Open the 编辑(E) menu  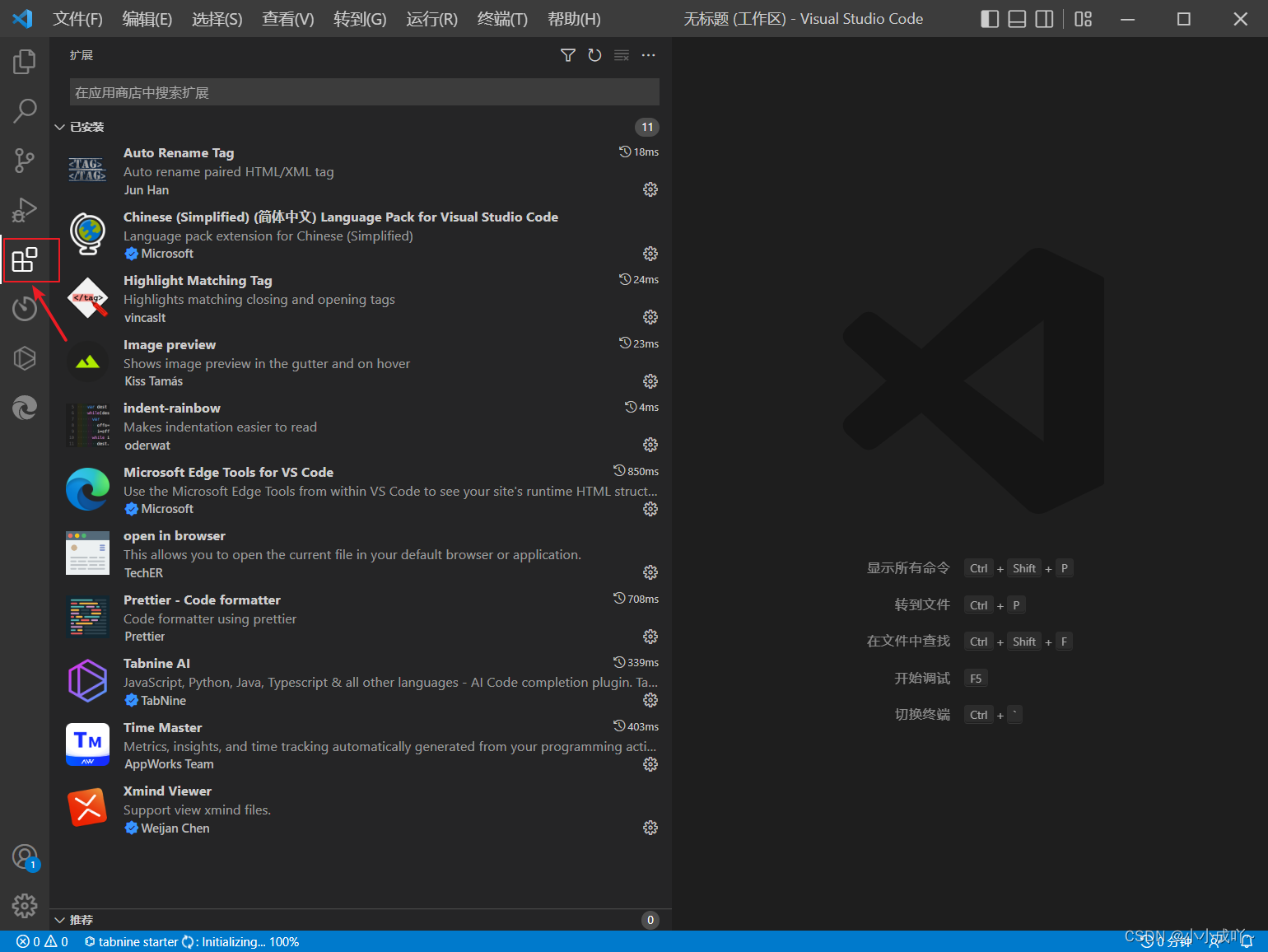(147, 19)
